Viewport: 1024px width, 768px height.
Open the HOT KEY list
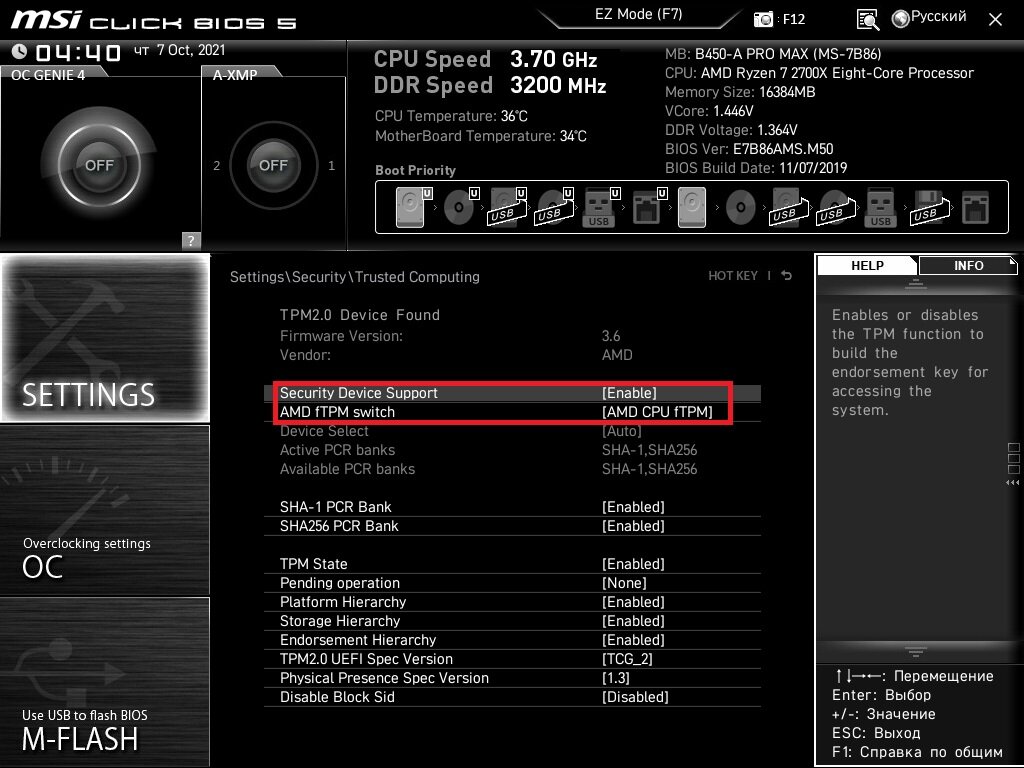tap(733, 276)
